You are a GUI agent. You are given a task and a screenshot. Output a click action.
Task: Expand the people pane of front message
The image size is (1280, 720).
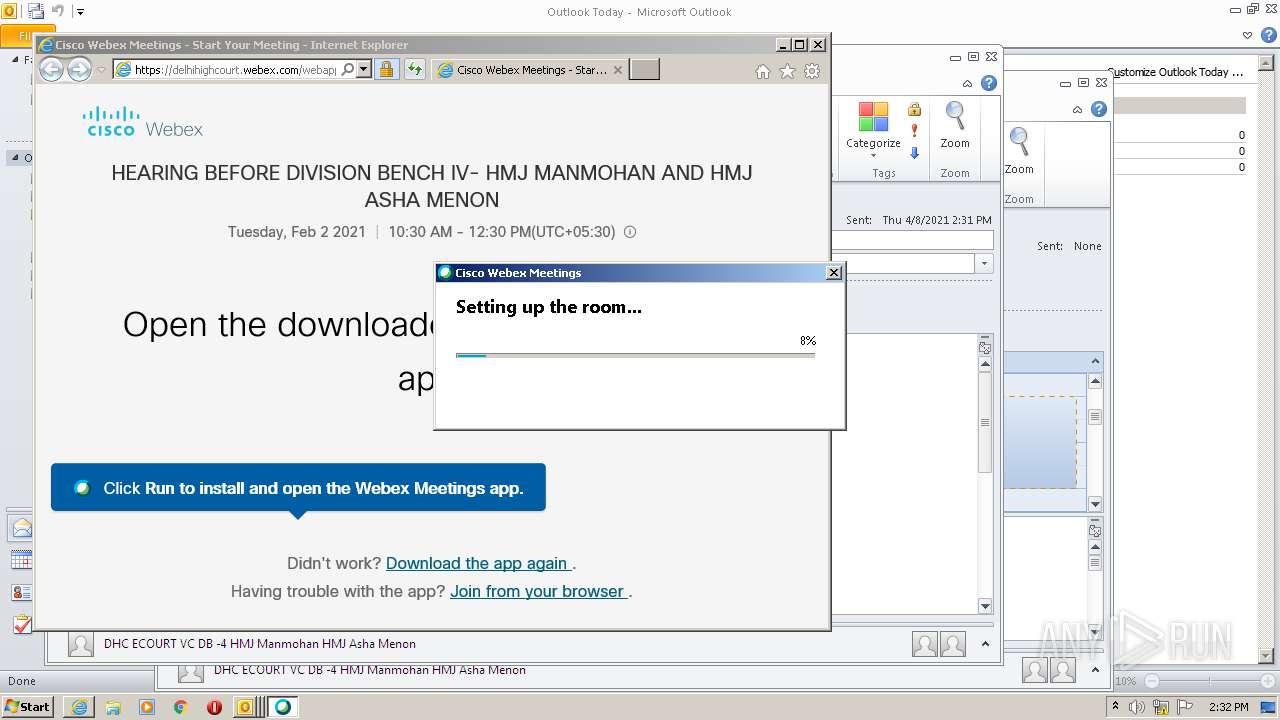[985, 644]
